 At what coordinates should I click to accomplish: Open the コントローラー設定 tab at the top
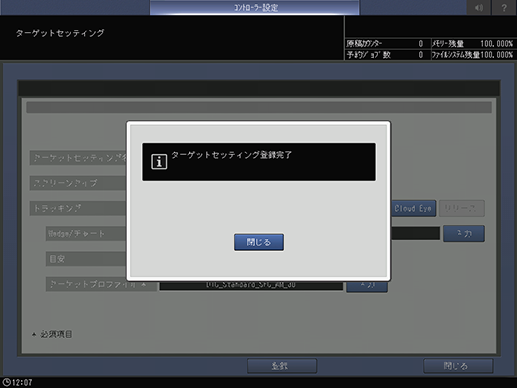click(x=255, y=7)
